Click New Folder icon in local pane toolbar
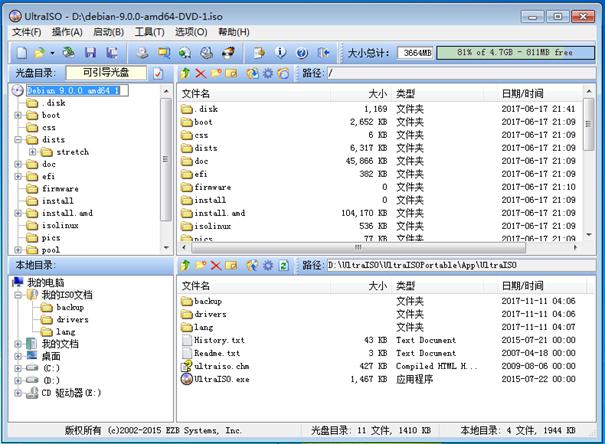This screenshot has height=444, width=605. [201, 265]
